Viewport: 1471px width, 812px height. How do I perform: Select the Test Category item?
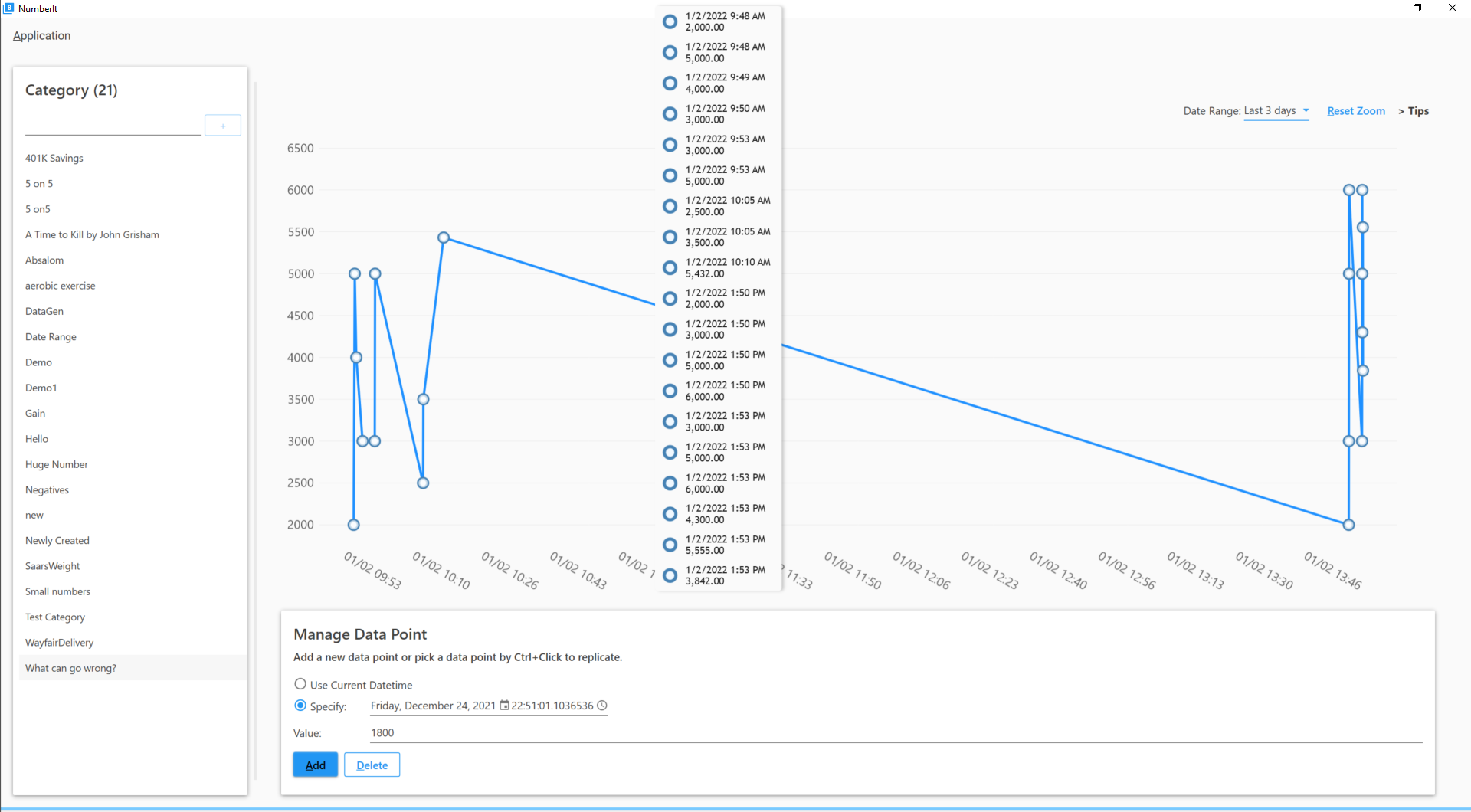(x=132, y=617)
